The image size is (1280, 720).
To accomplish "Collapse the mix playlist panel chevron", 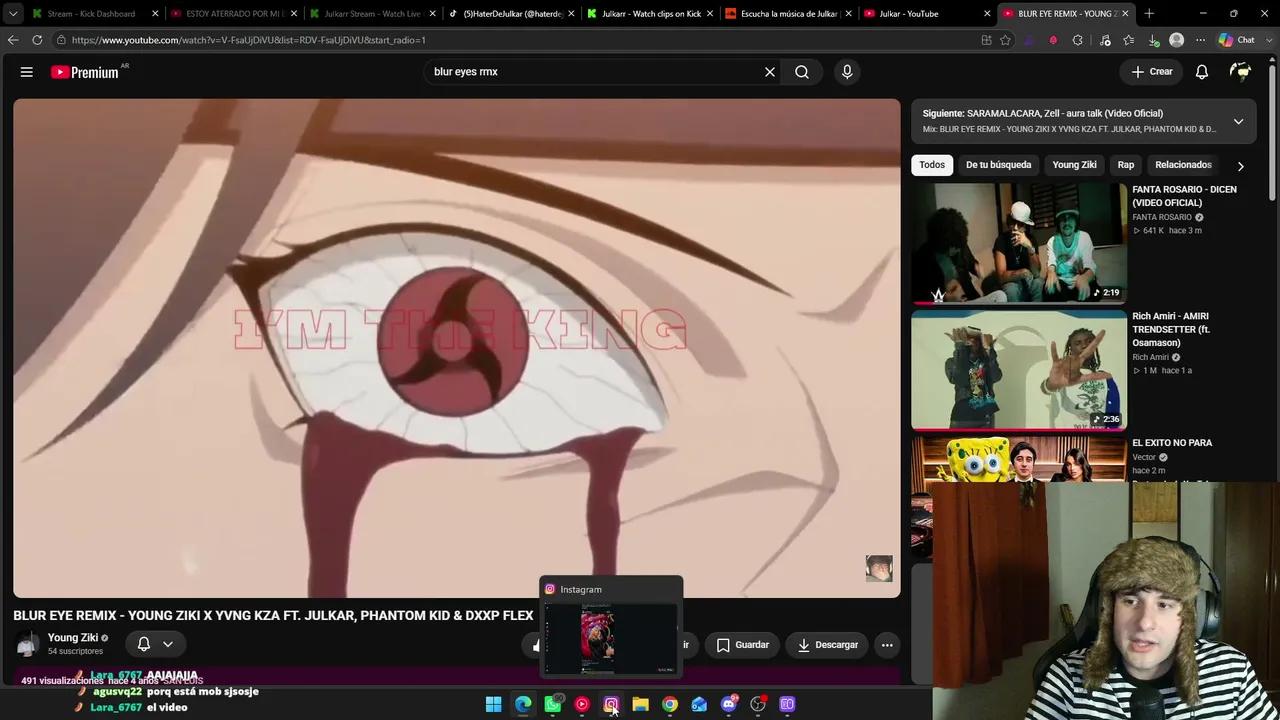I will [1238, 121].
